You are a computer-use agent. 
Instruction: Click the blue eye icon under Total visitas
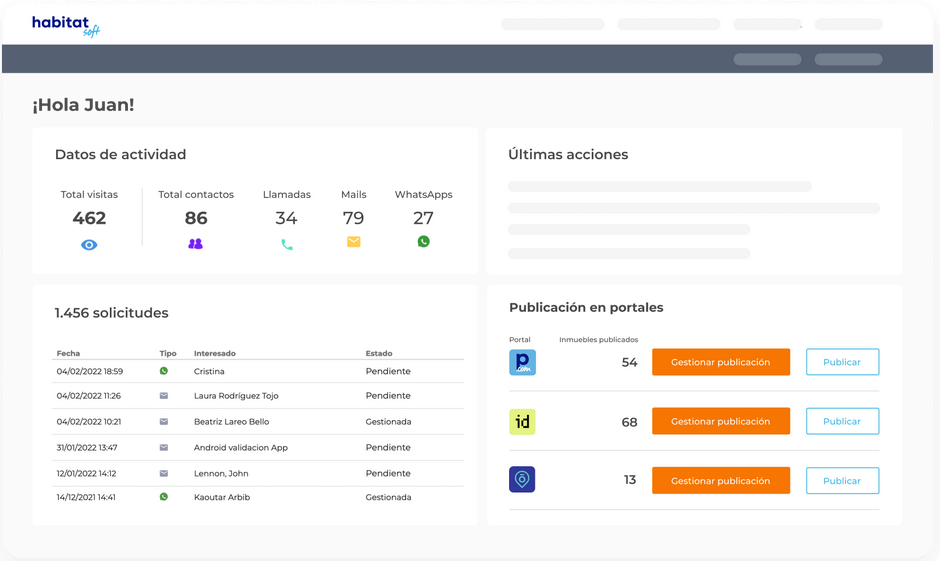[89, 245]
